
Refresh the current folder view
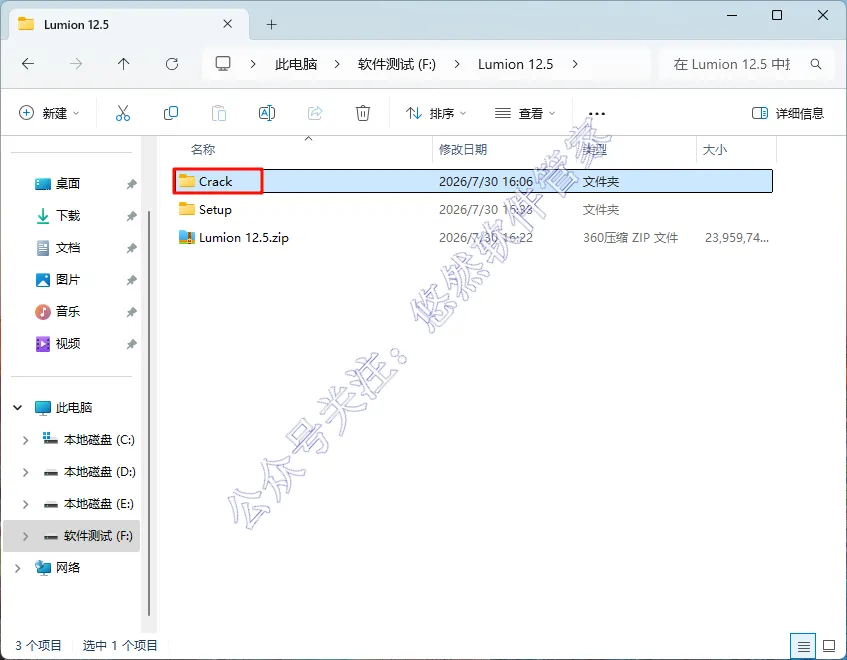tap(172, 64)
